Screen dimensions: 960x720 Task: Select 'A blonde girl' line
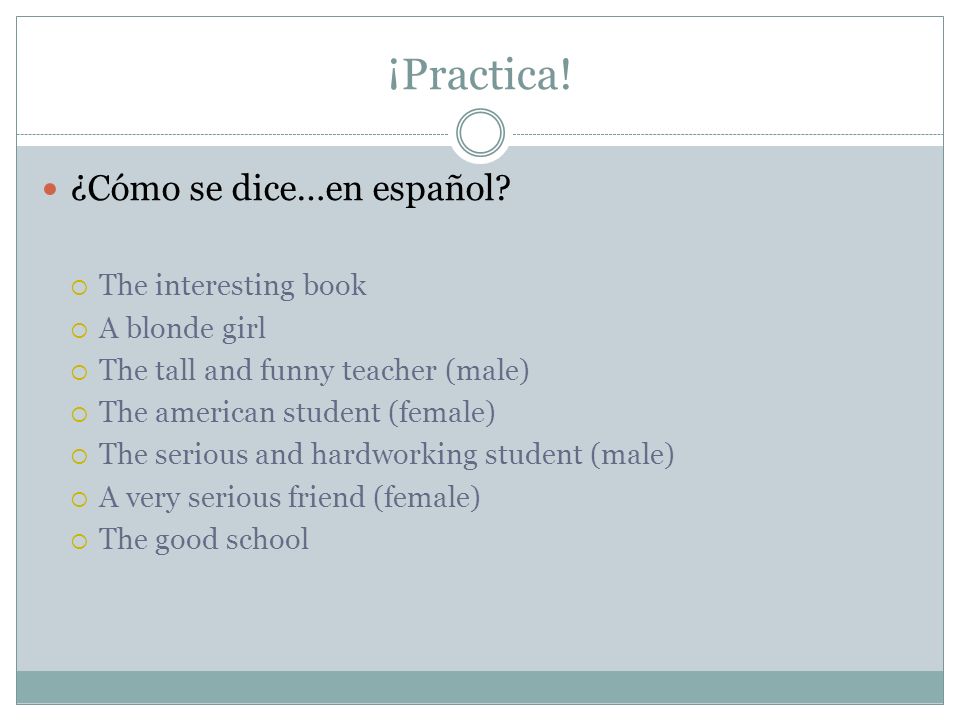click(x=182, y=329)
